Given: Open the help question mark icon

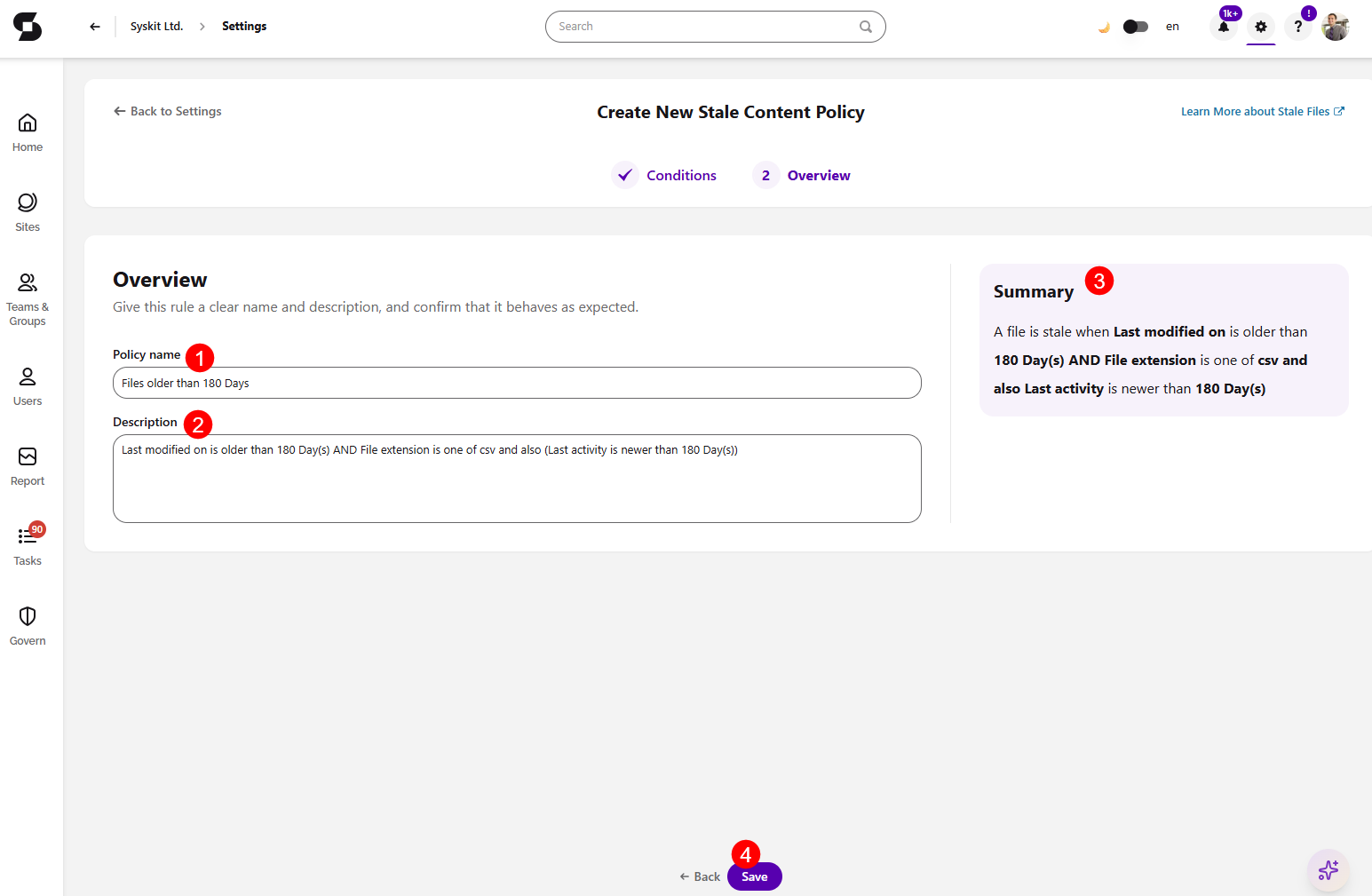Looking at the screenshot, I should [1298, 27].
